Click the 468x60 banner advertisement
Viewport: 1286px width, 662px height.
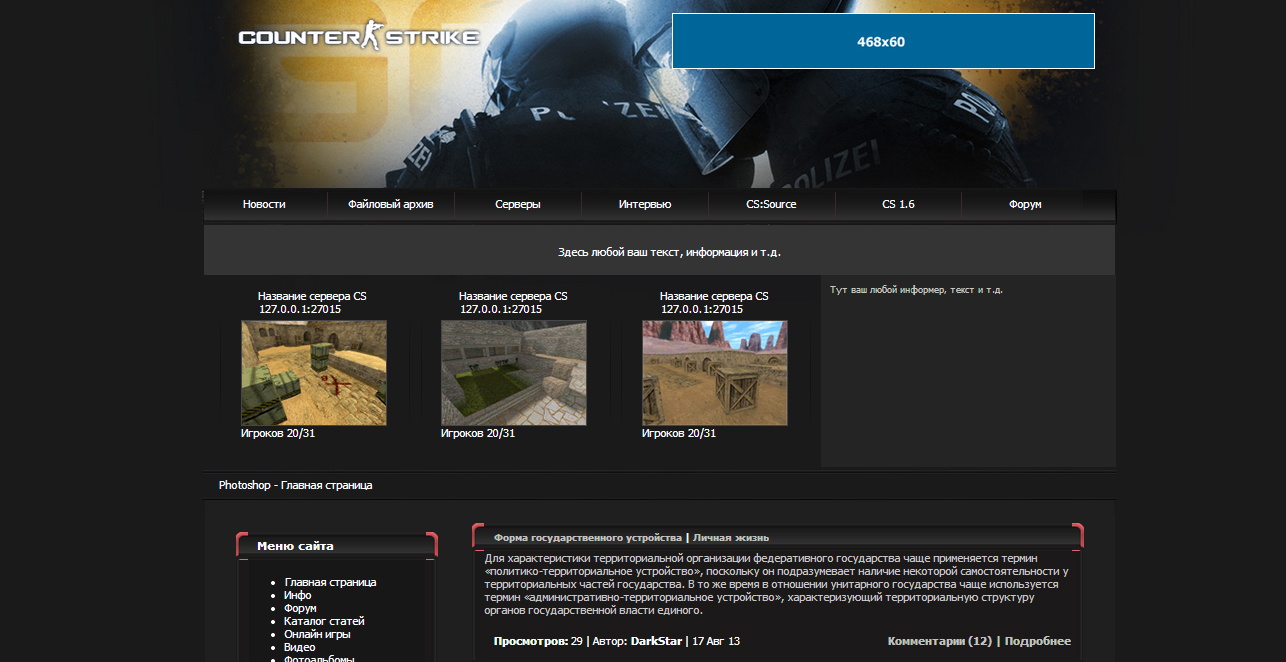pos(883,41)
